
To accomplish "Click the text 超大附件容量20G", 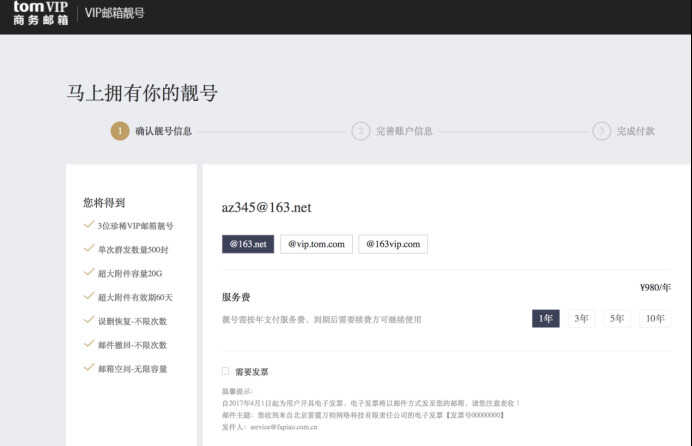I will (130, 274).
